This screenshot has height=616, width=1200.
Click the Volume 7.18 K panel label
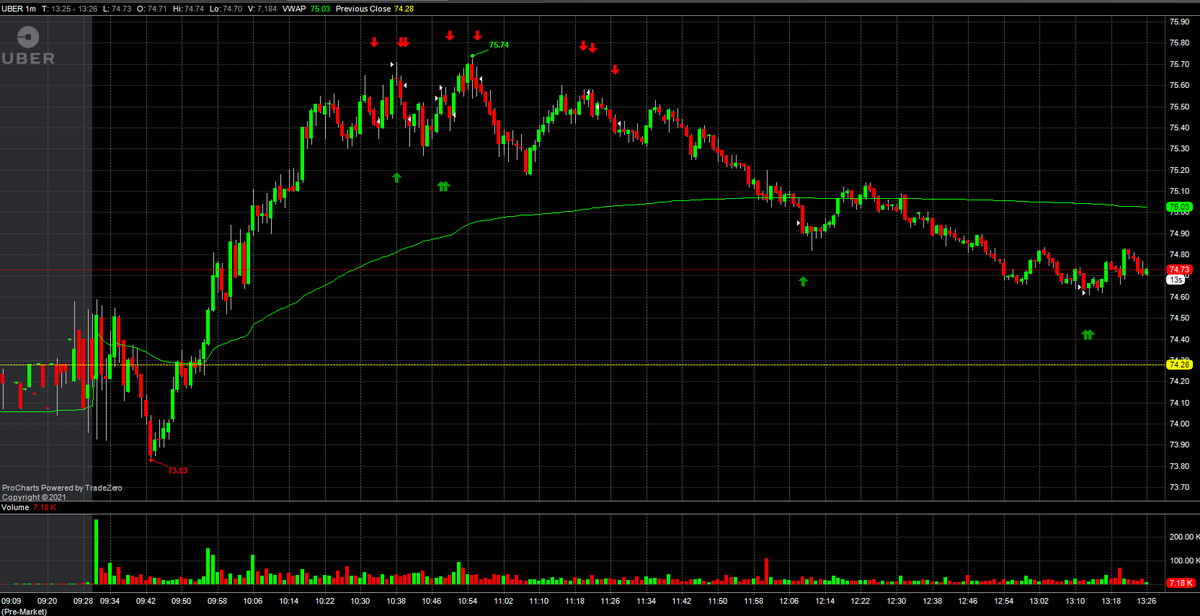(28, 508)
